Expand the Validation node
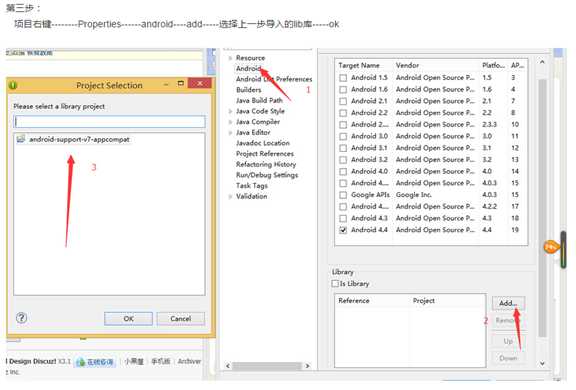 point(230,196)
